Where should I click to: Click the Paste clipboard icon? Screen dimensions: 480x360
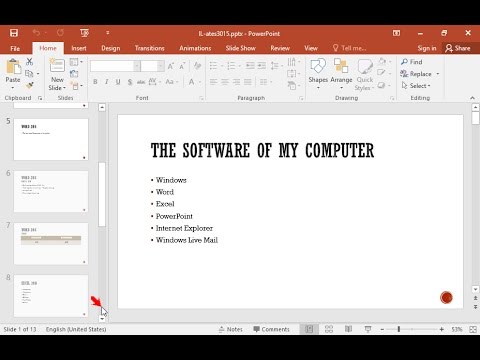coord(13,67)
